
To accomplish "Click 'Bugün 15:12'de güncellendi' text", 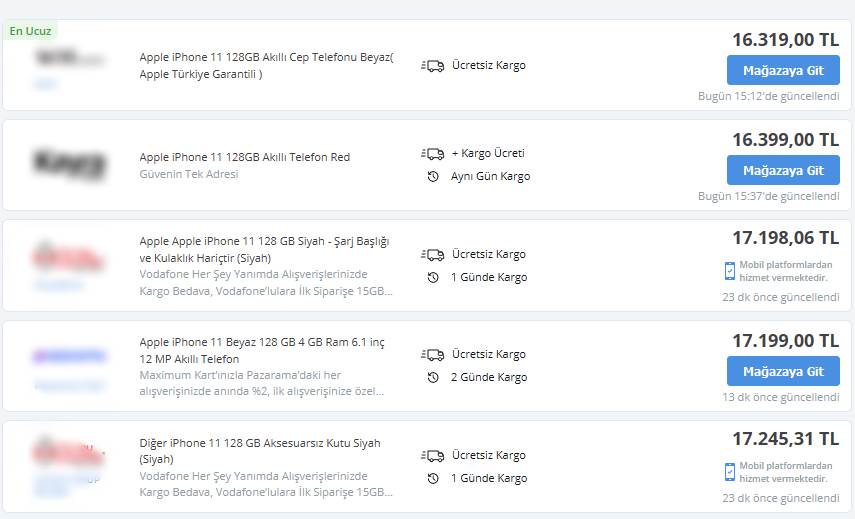I will pyautogui.click(x=769, y=96).
